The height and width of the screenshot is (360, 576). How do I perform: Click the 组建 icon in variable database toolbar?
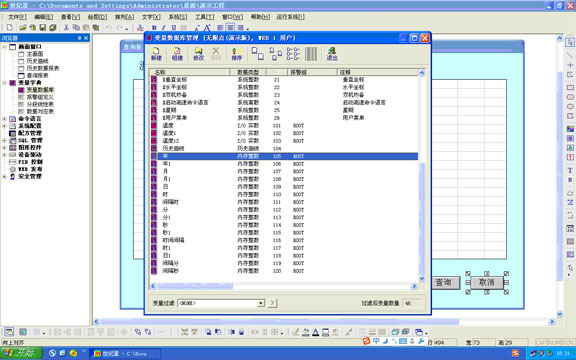point(177,54)
